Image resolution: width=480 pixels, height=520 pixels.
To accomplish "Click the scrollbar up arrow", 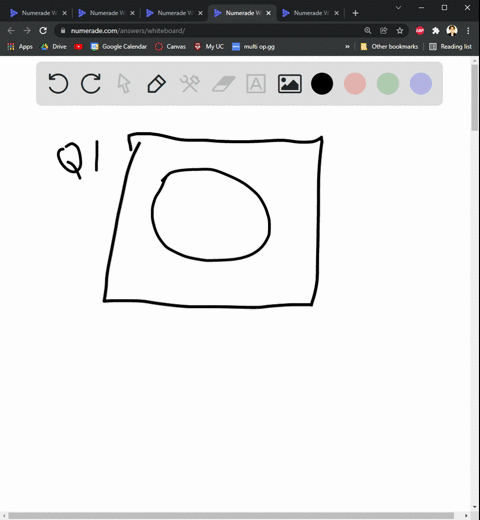I will pyautogui.click(x=475, y=60).
